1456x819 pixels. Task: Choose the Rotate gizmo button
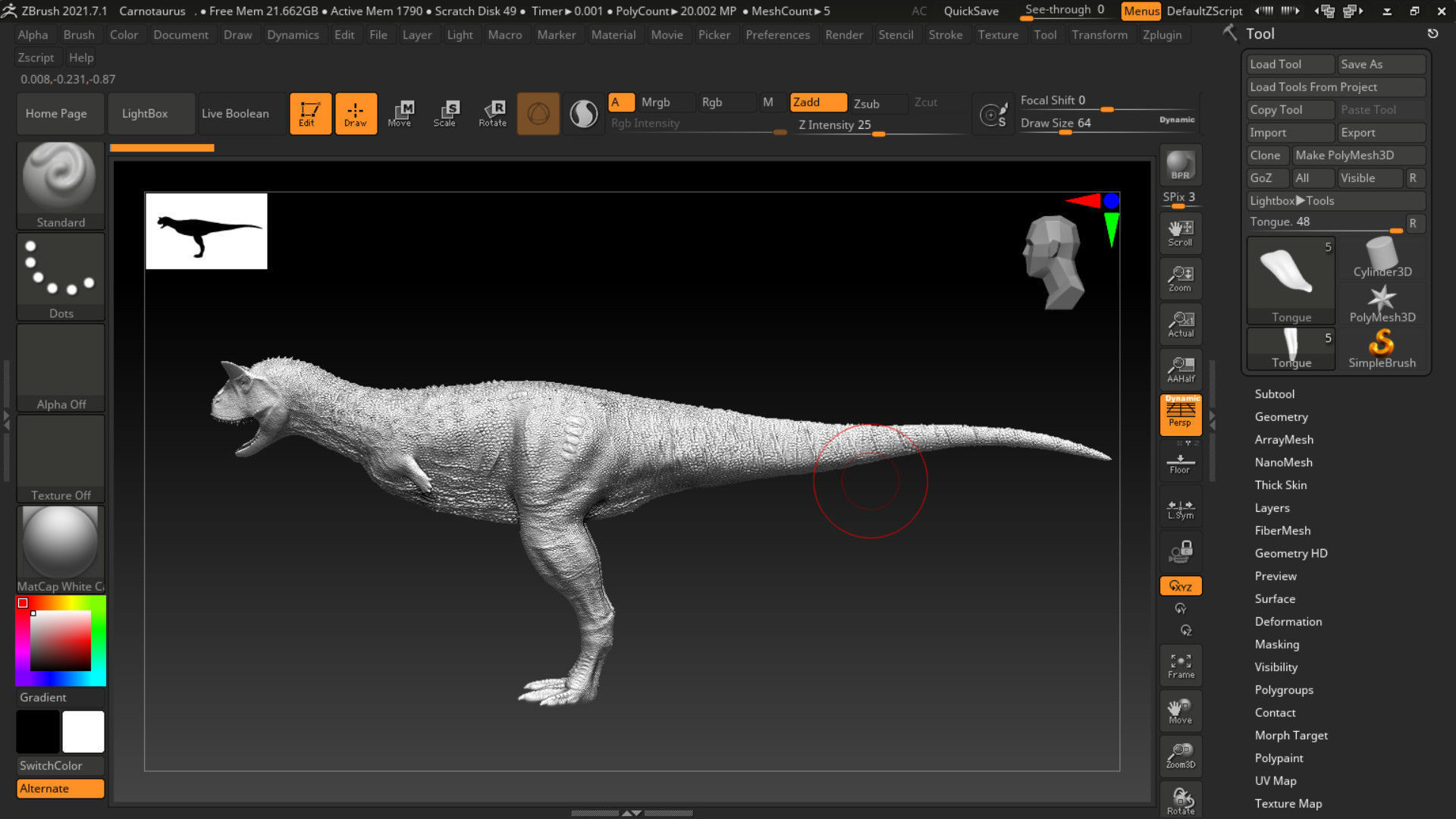pos(492,114)
